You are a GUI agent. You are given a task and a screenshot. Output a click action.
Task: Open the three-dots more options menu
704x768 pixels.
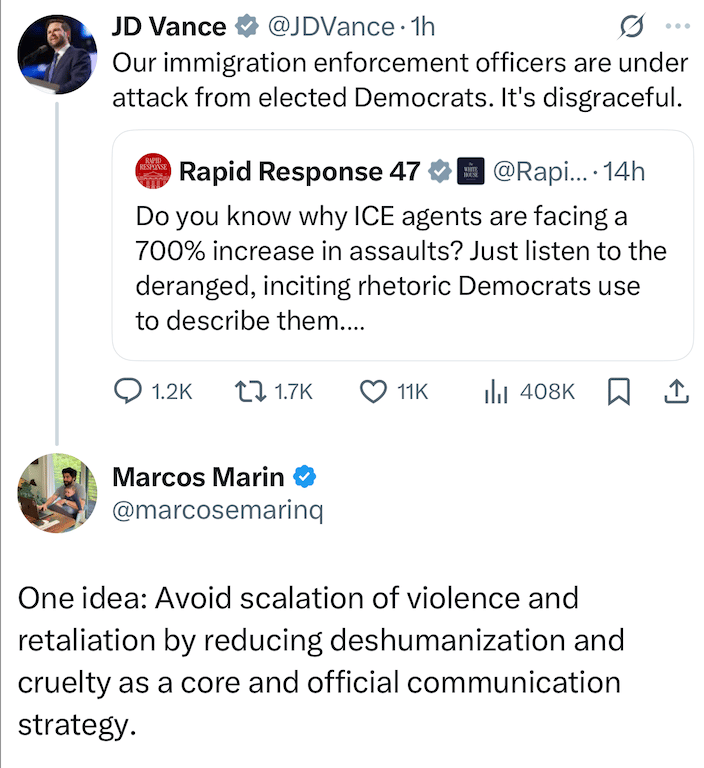point(678,26)
